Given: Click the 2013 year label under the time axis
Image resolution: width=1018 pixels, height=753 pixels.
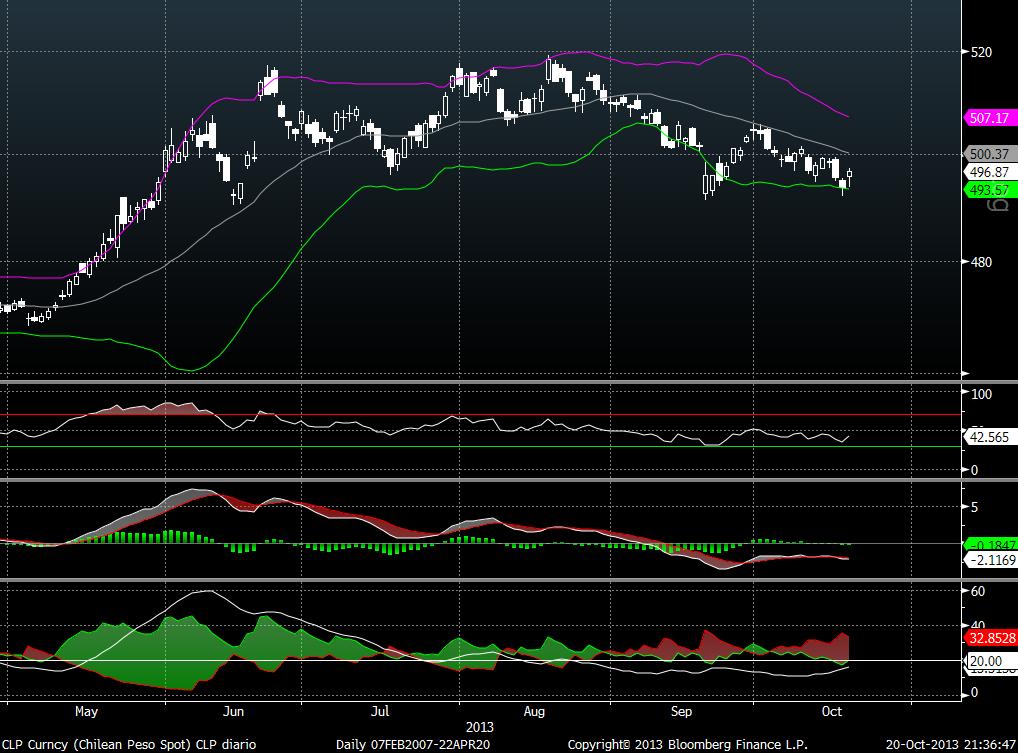Looking at the screenshot, I should tap(480, 727).
